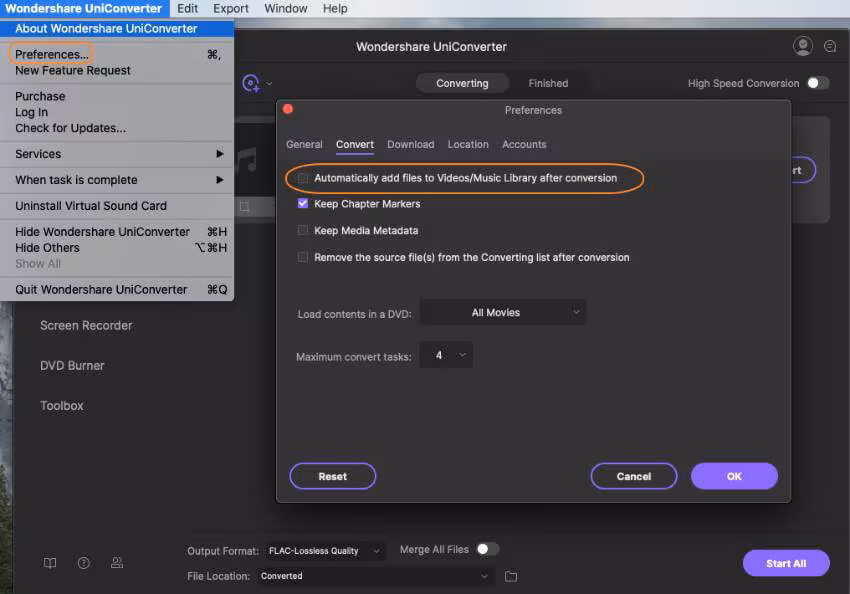Open Maximum convert tasks dropdown
The image size is (850, 594).
[x=446, y=355]
